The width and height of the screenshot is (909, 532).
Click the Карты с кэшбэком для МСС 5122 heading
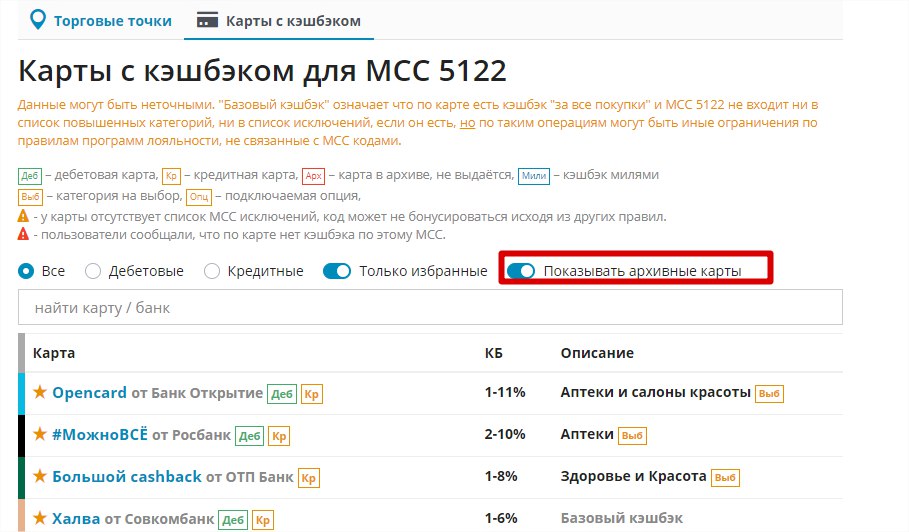(x=263, y=71)
